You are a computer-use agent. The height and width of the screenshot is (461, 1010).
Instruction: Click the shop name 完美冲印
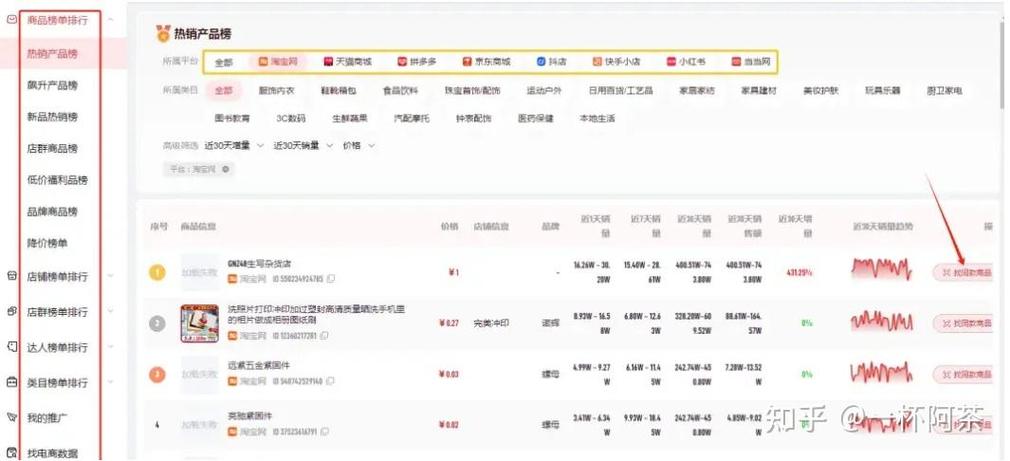491,323
